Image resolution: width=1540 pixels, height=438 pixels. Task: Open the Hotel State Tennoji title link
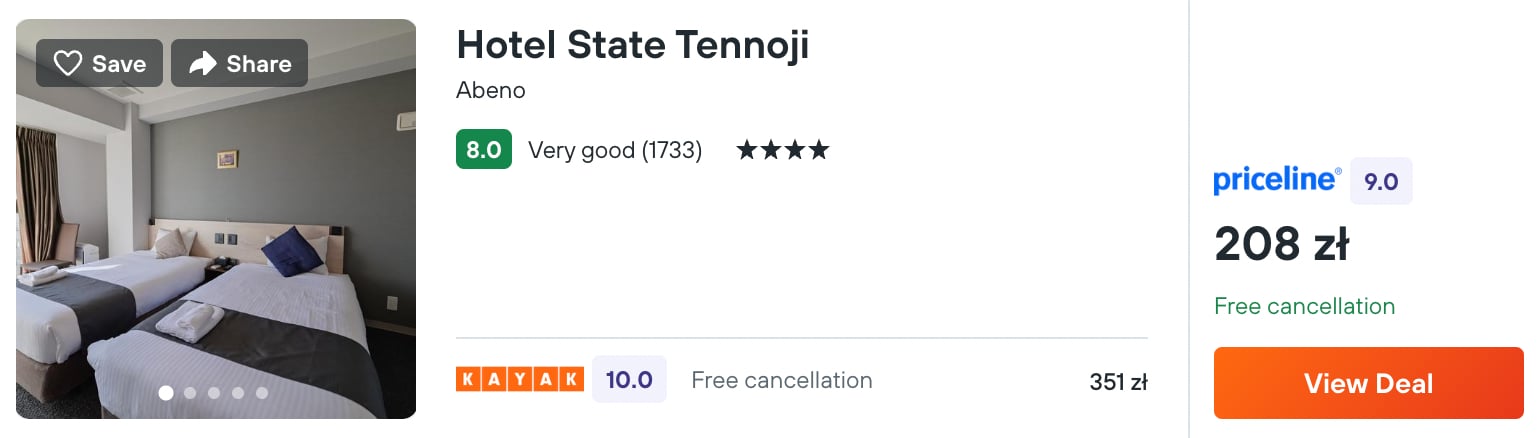tap(632, 44)
